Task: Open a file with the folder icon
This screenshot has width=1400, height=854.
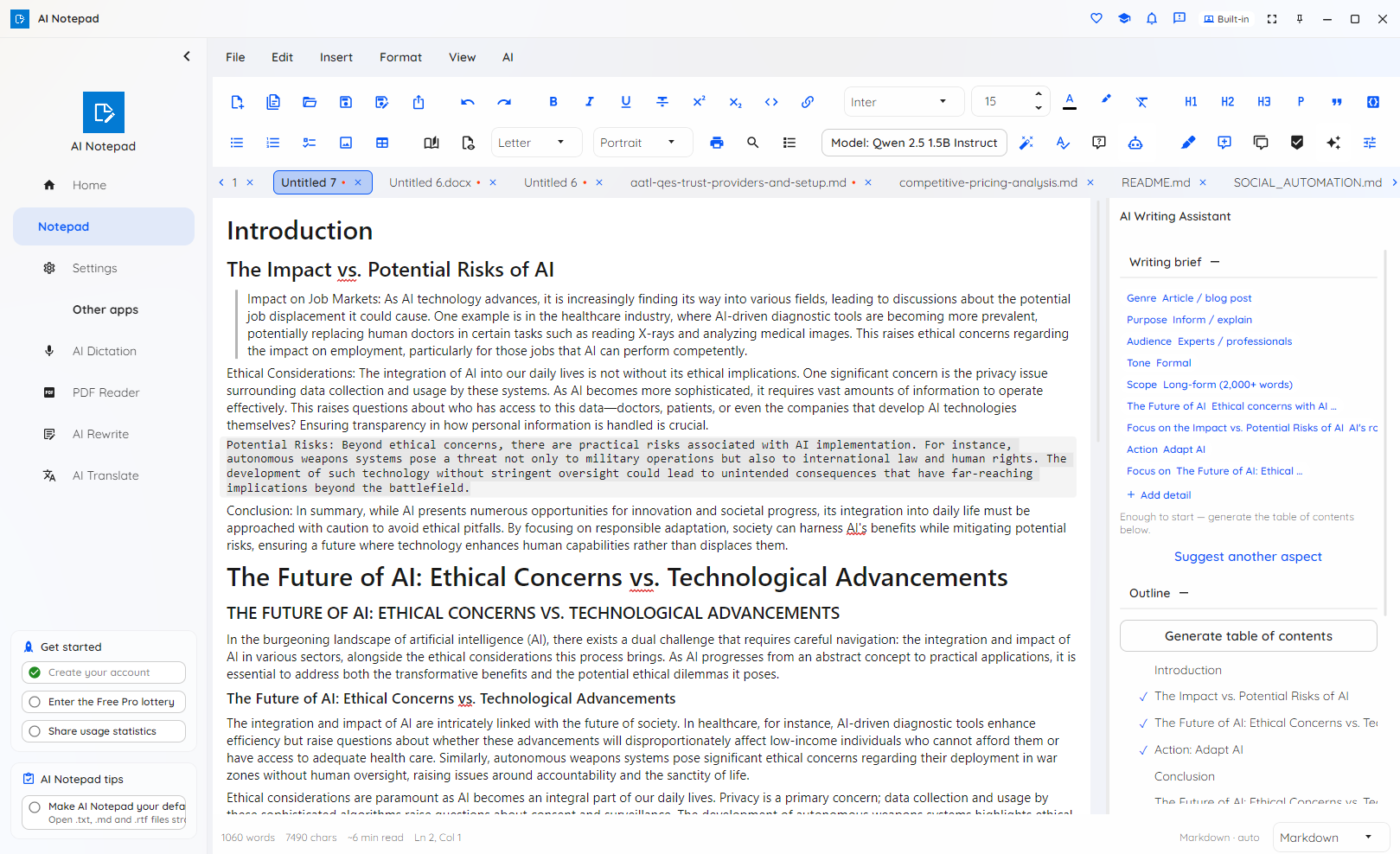Action: click(310, 102)
